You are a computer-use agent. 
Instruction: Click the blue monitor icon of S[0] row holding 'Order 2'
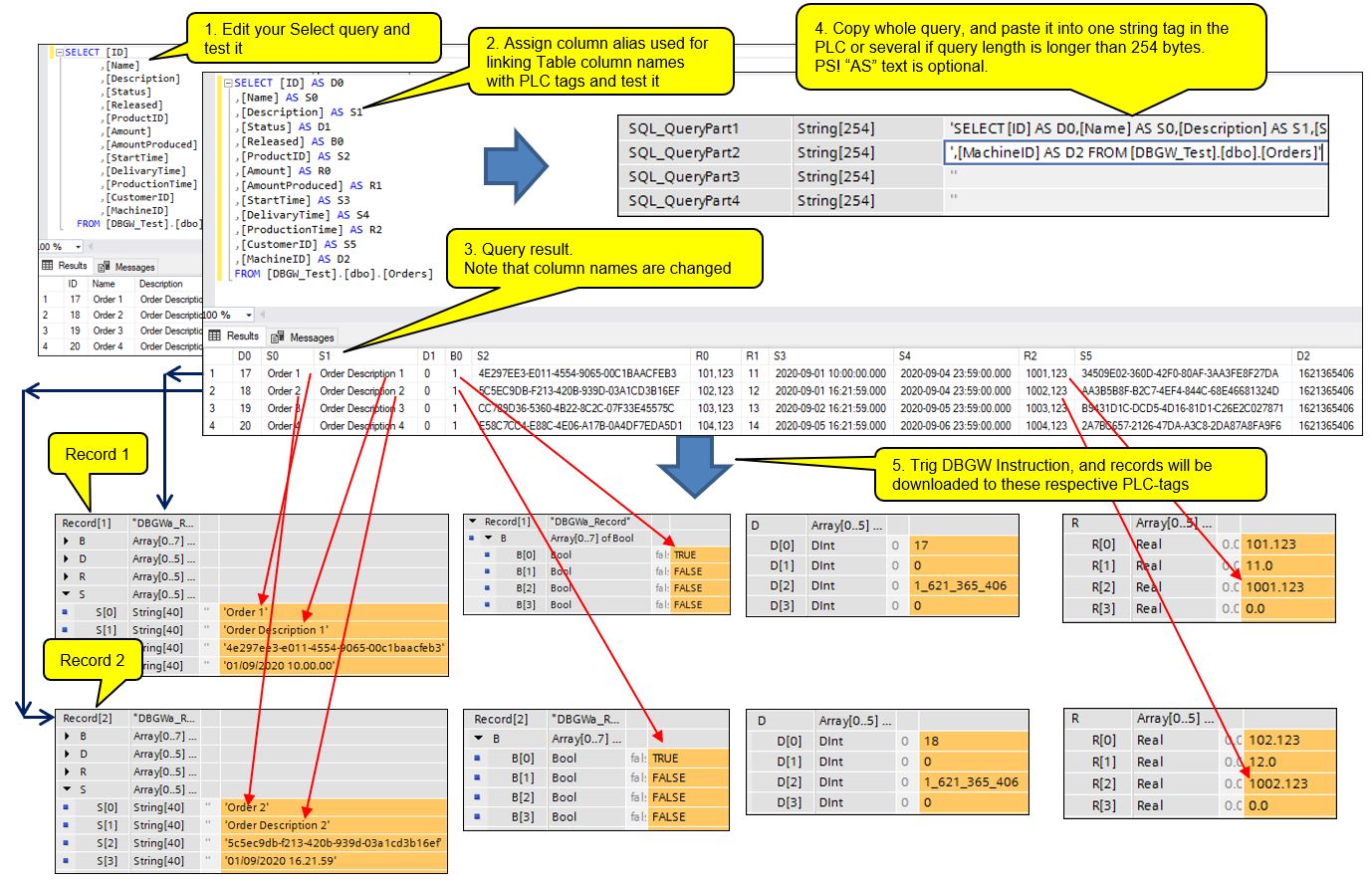point(65,807)
